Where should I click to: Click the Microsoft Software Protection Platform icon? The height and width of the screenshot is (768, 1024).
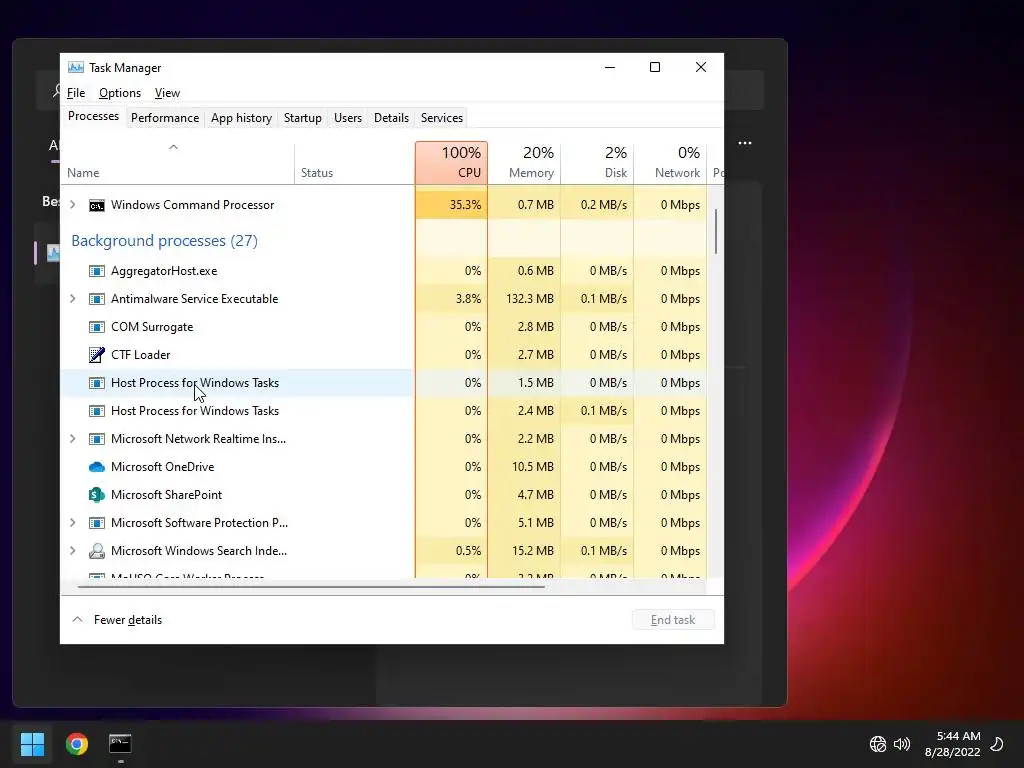pos(97,523)
